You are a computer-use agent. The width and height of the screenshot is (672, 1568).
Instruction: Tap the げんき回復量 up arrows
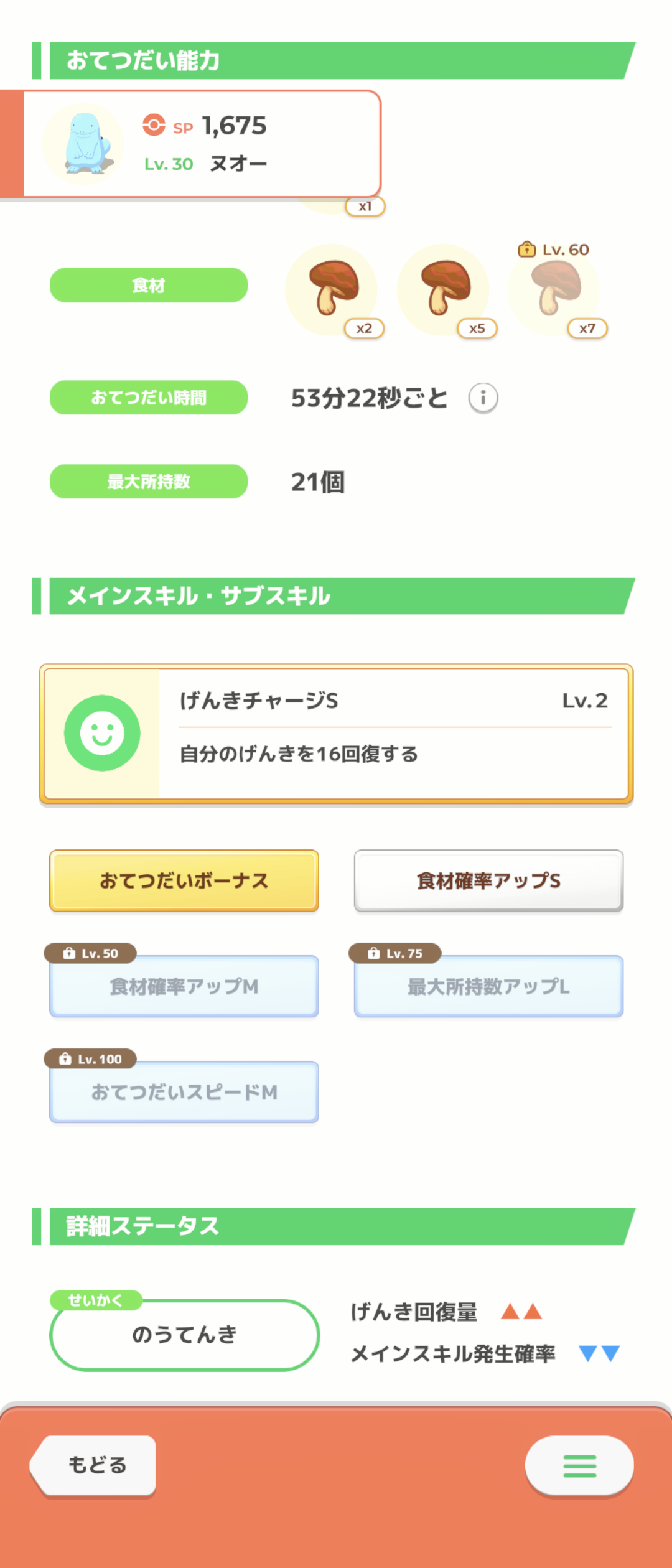[x=521, y=1312]
